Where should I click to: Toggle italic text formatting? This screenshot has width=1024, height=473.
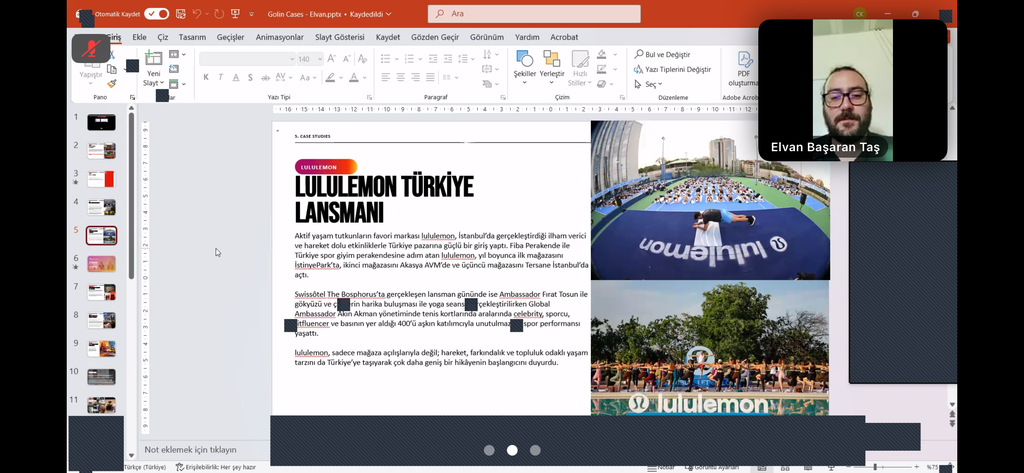point(222,78)
